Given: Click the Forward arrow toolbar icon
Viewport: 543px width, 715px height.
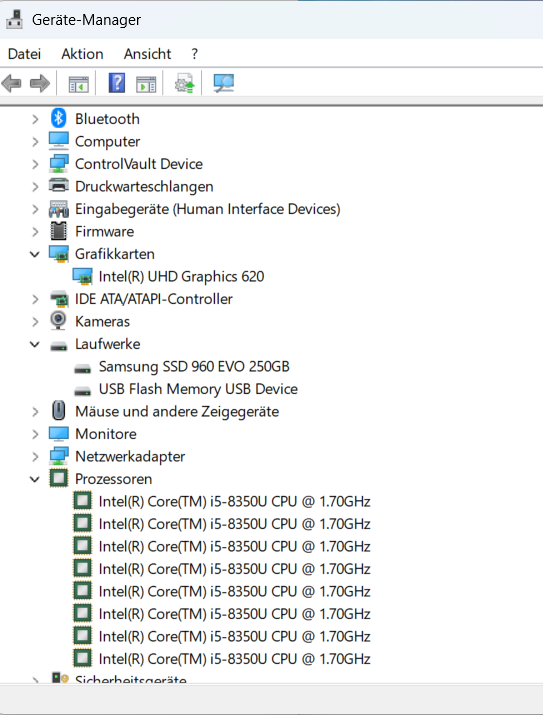Looking at the screenshot, I should (40, 83).
